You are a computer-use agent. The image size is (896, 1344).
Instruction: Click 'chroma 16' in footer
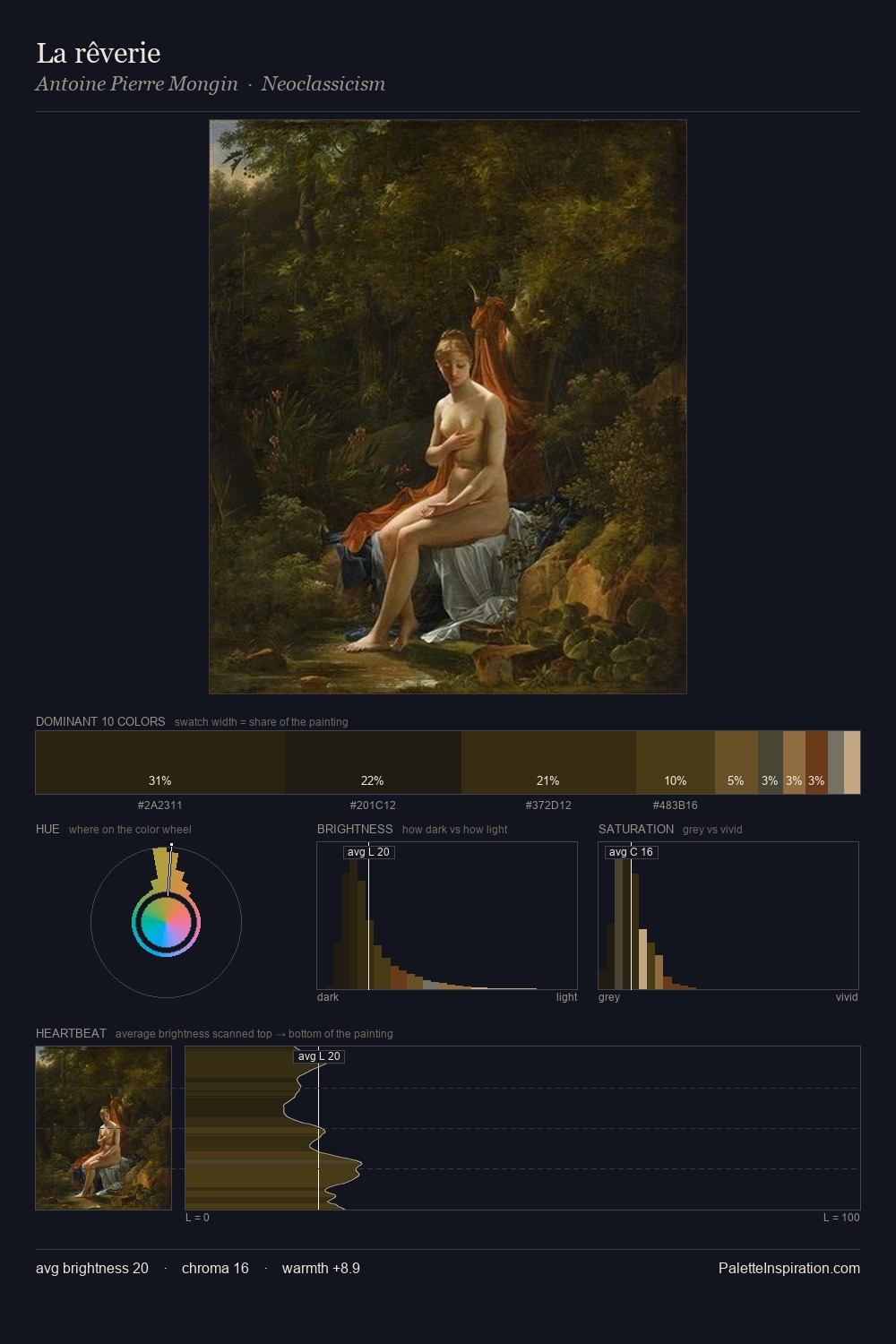(215, 1268)
